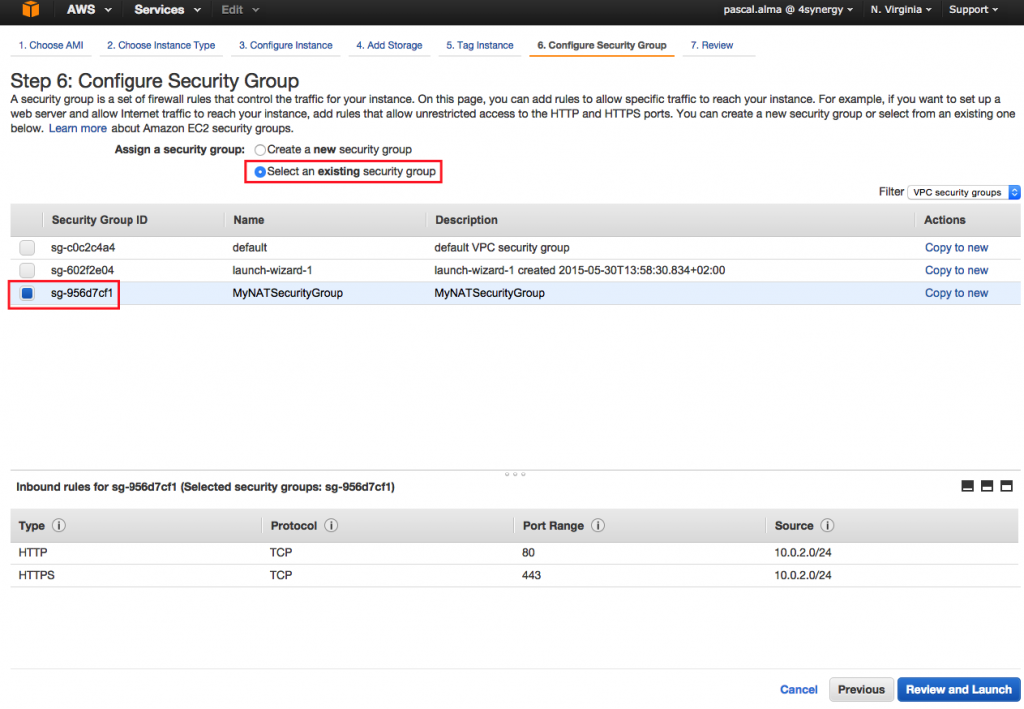1024x709 pixels.
Task: Select Create a new security group radio
Action: (x=260, y=150)
